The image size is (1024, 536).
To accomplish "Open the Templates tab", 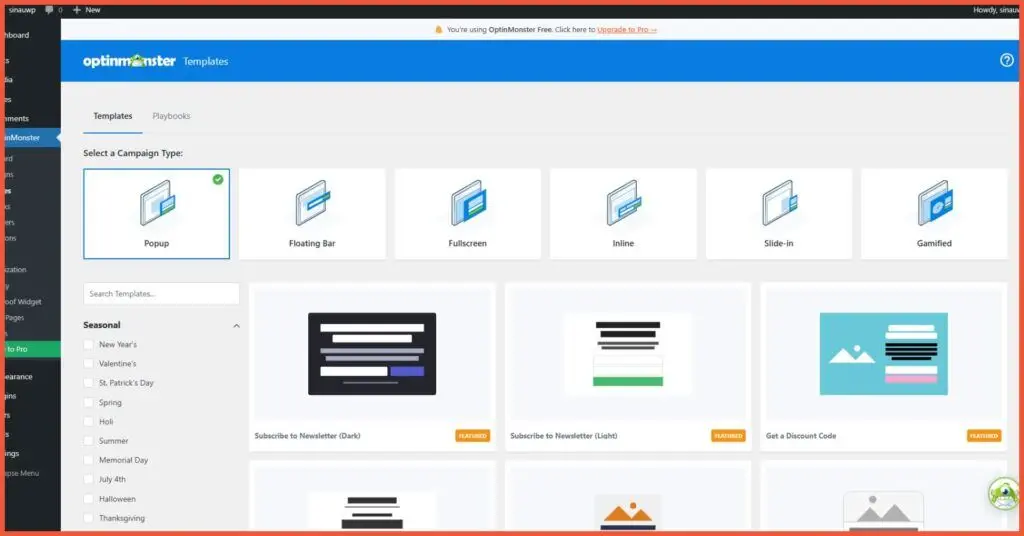I will [x=113, y=116].
